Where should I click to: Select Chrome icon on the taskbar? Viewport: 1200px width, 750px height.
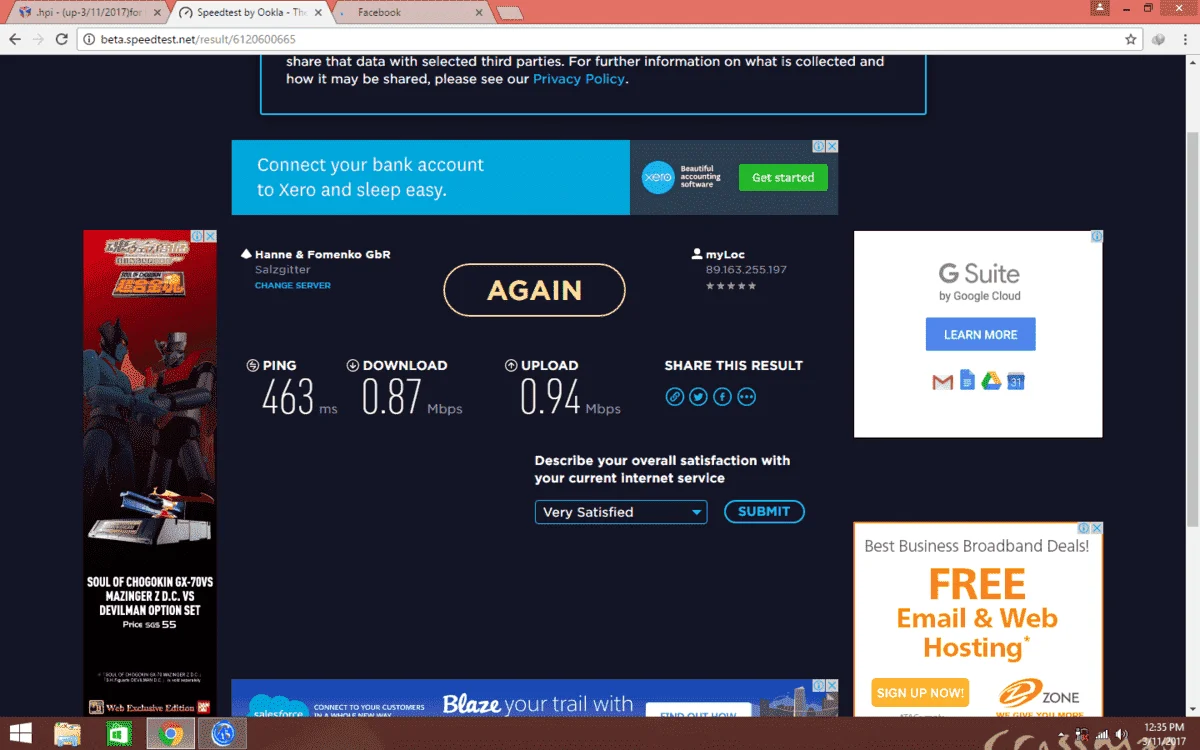pyautogui.click(x=170, y=734)
